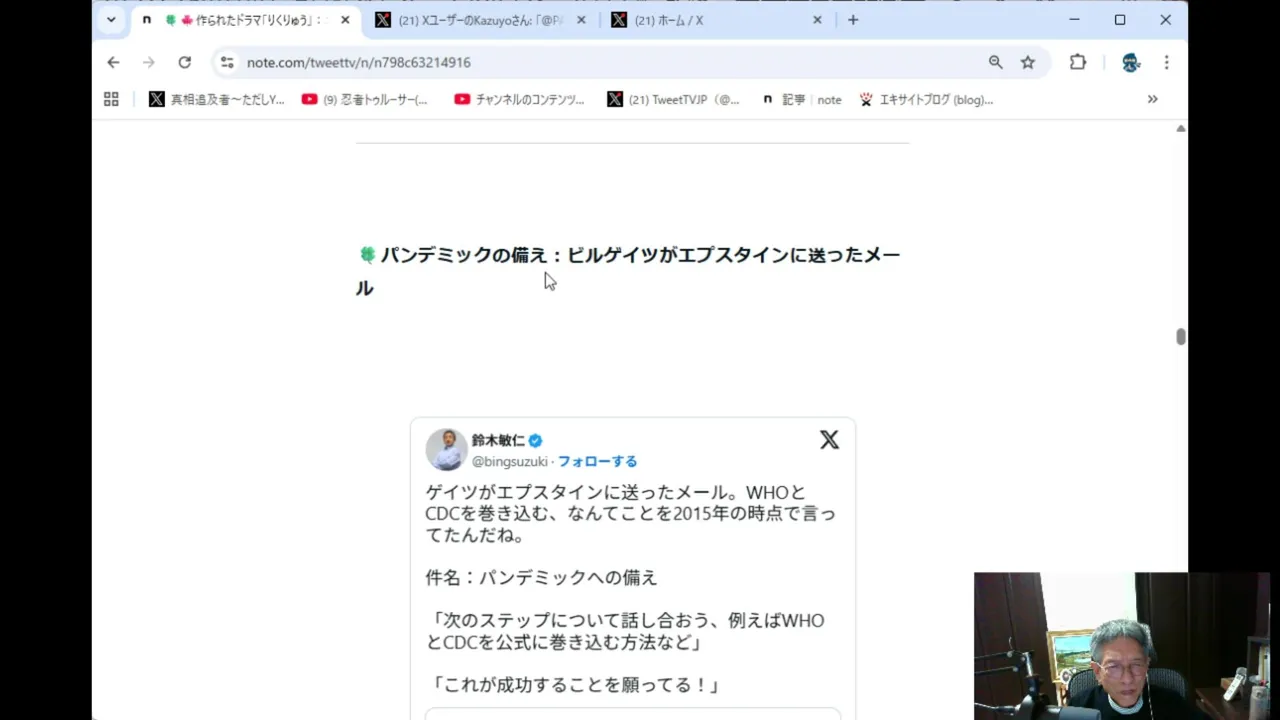
Task: Click the パンデミックの備え heading text
Action: 628,271
